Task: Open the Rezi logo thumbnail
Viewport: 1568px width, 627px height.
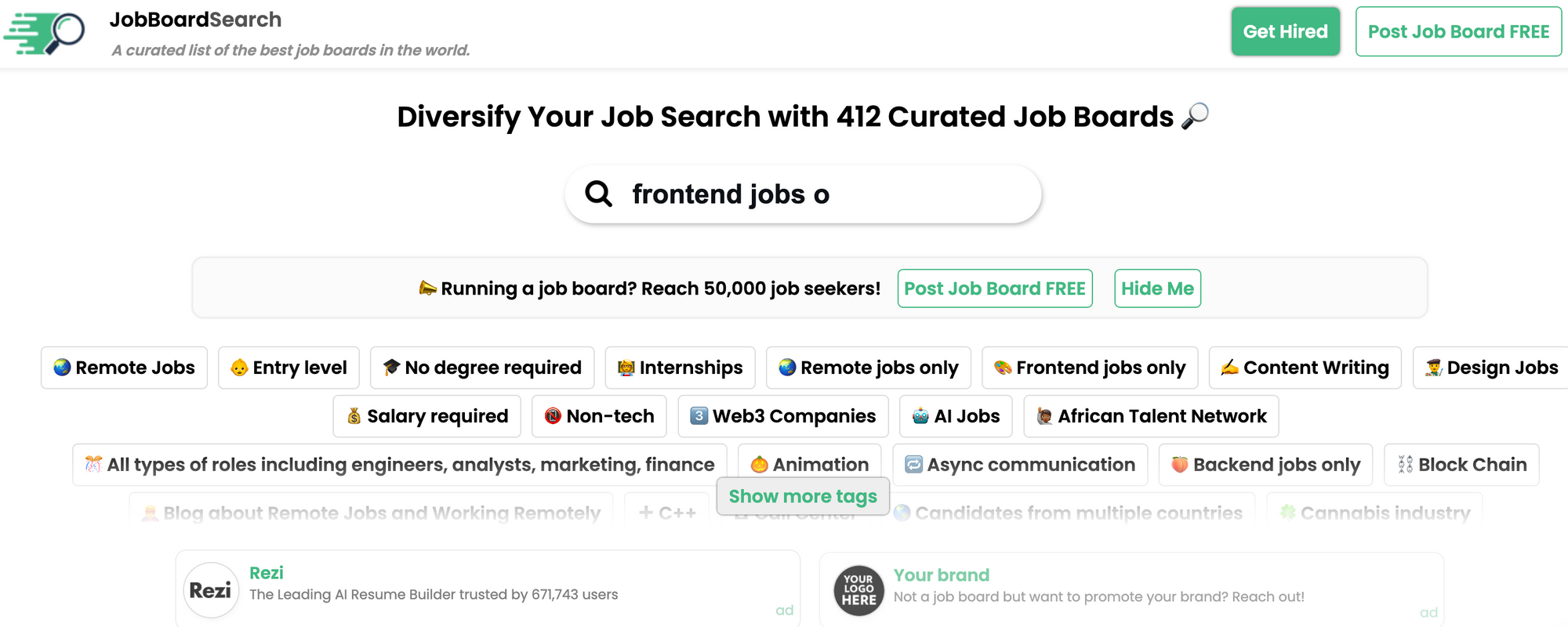Action: [210, 590]
